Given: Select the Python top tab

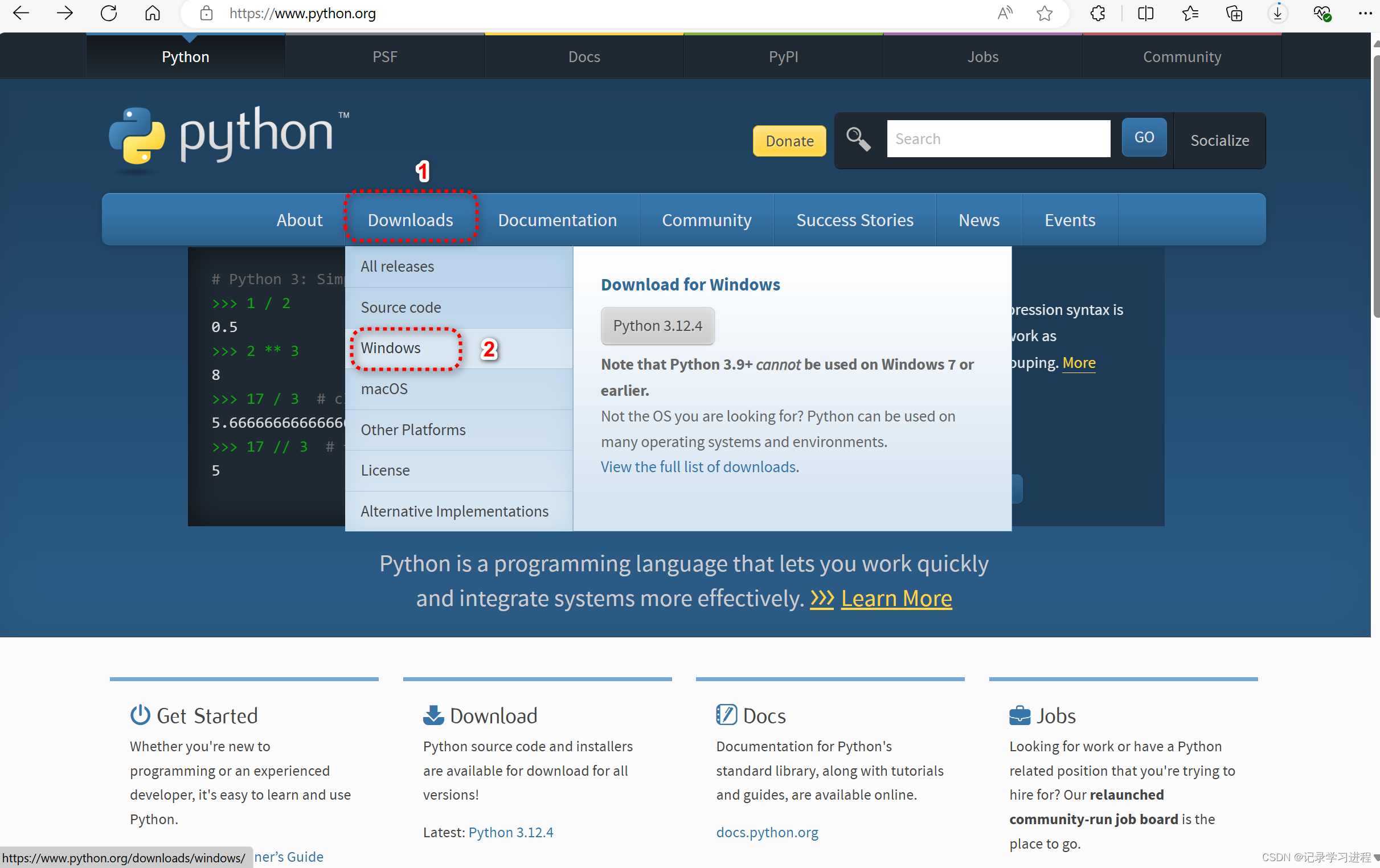Looking at the screenshot, I should click(x=185, y=56).
